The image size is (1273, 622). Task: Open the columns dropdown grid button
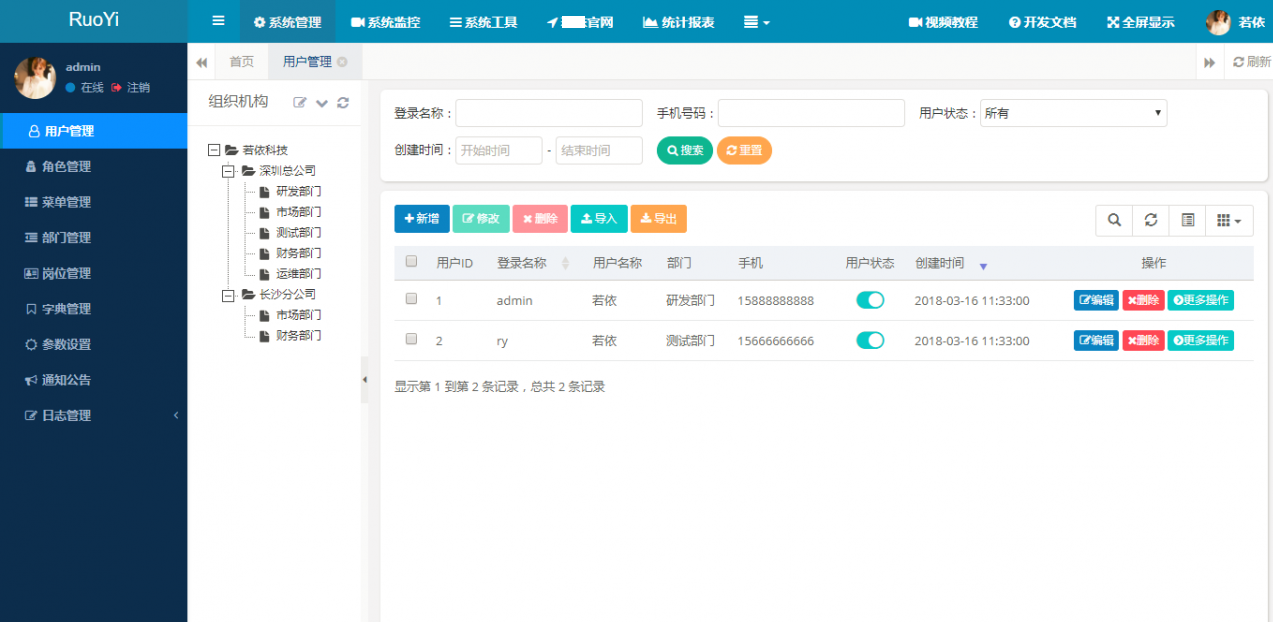[x=1229, y=220]
